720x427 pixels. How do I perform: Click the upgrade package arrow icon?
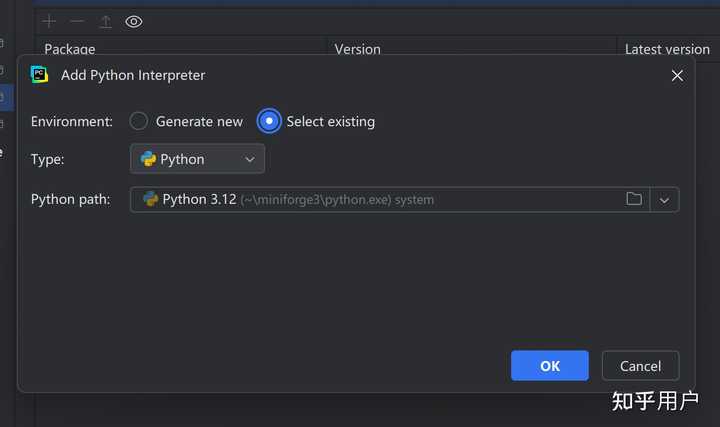click(x=106, y=22)
